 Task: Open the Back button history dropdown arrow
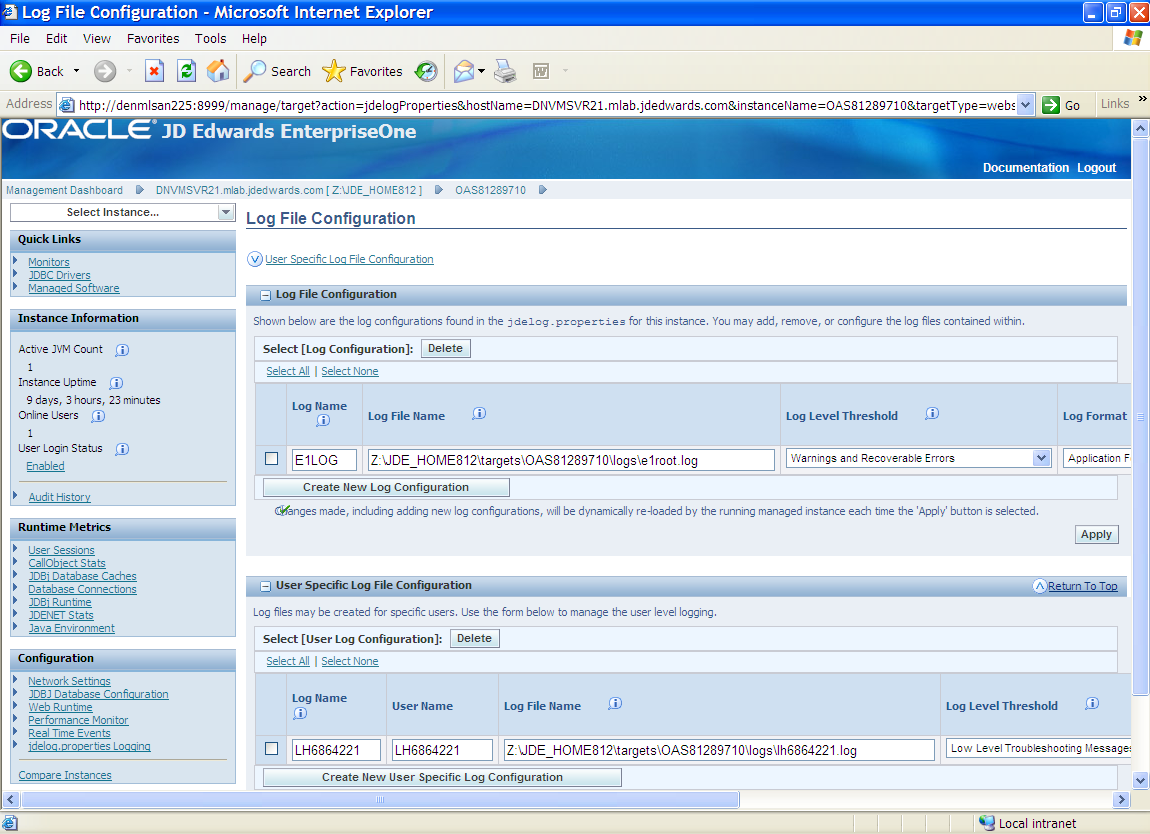point(76,71)
